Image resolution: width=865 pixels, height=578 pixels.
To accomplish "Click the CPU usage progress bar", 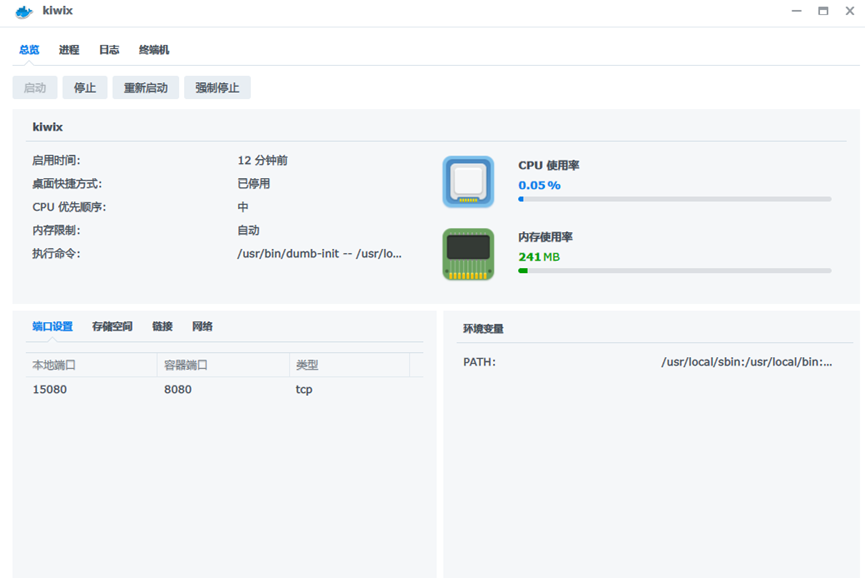I will [675, 199].
